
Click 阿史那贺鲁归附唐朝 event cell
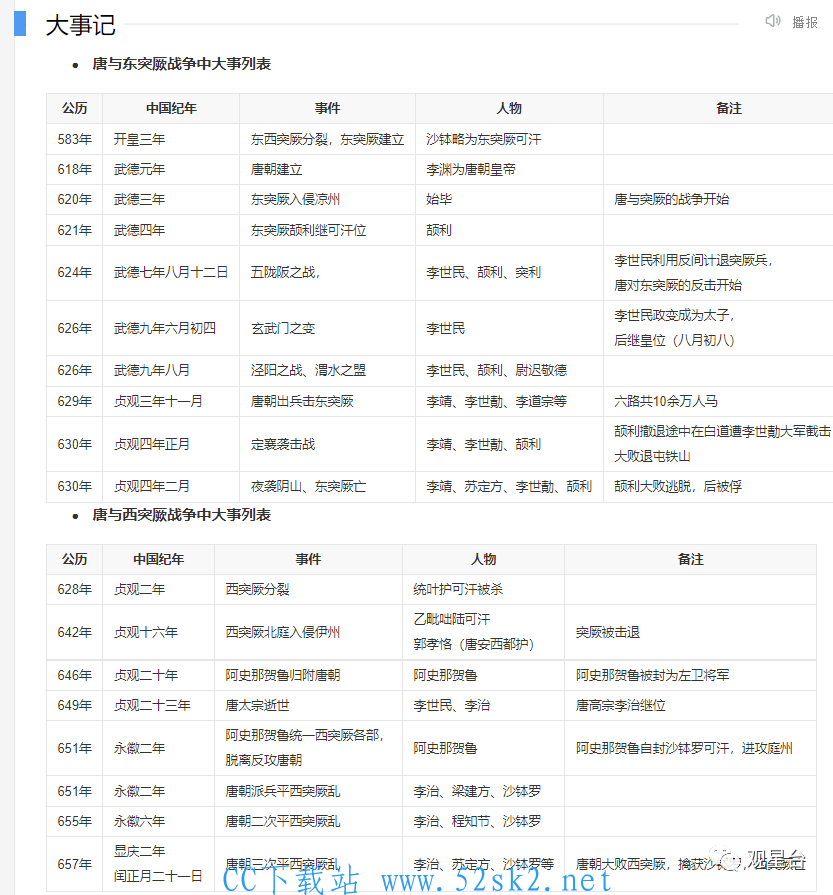click(308, 675)
